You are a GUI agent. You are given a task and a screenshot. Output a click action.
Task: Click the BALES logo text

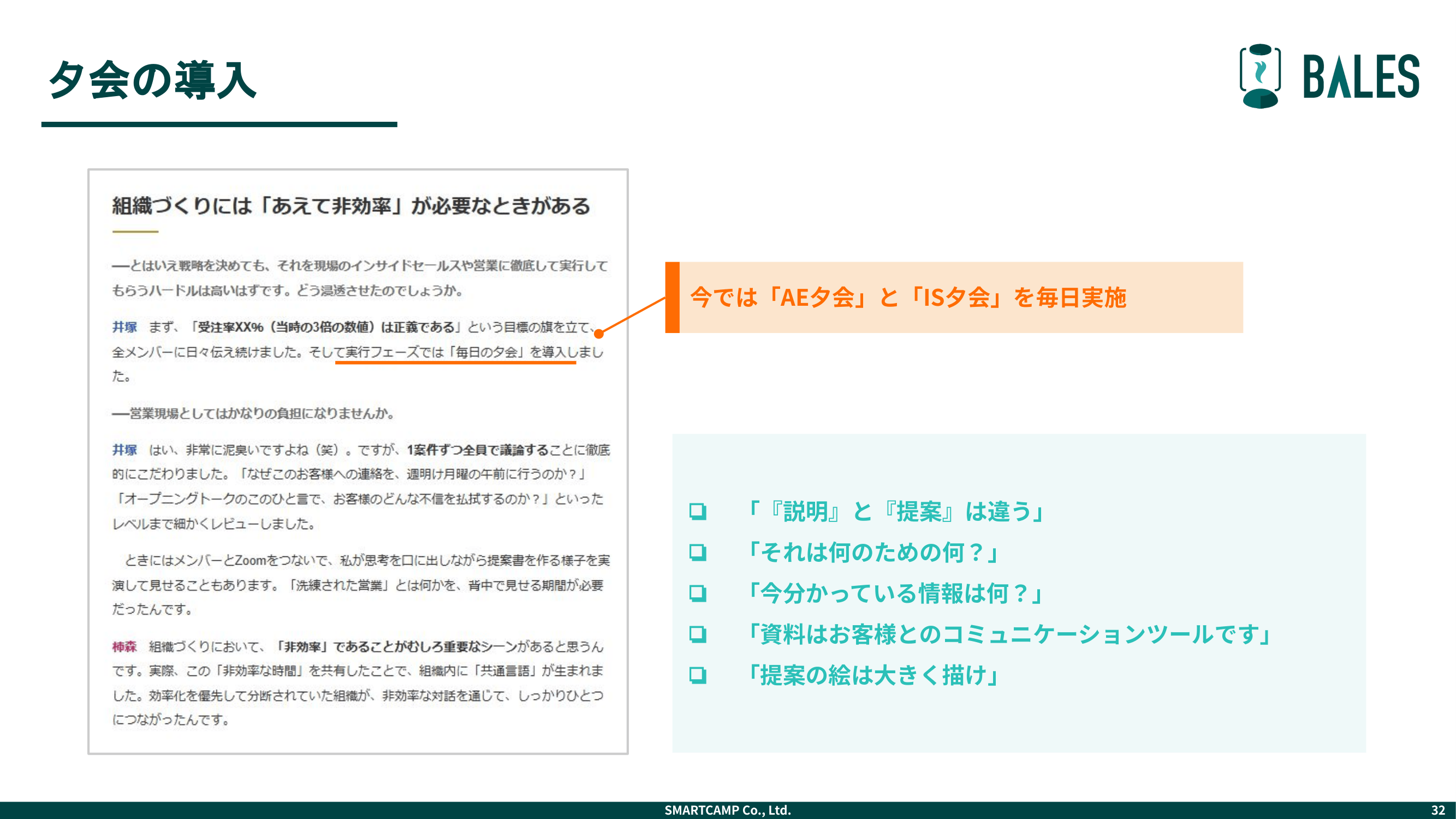click(1360, 77)
